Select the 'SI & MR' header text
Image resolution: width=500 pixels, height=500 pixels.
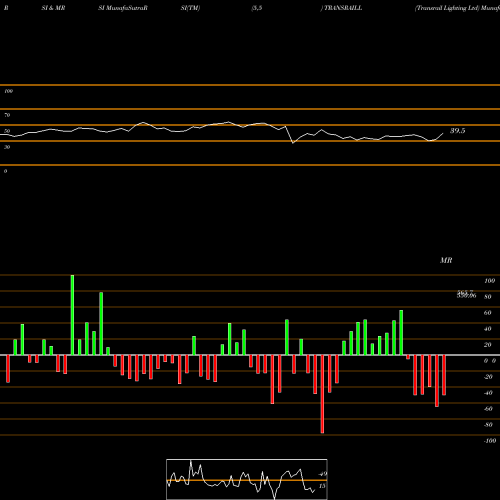53,8
